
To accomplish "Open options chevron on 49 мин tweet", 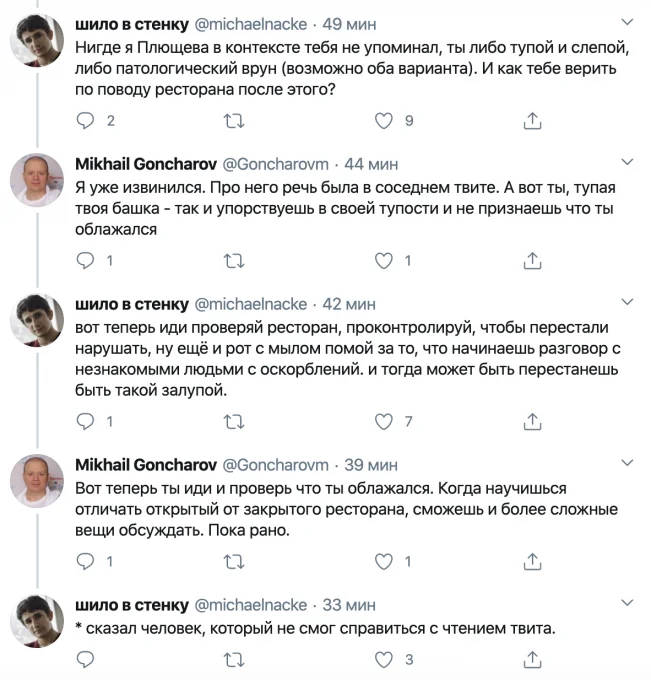I will 628,22.
